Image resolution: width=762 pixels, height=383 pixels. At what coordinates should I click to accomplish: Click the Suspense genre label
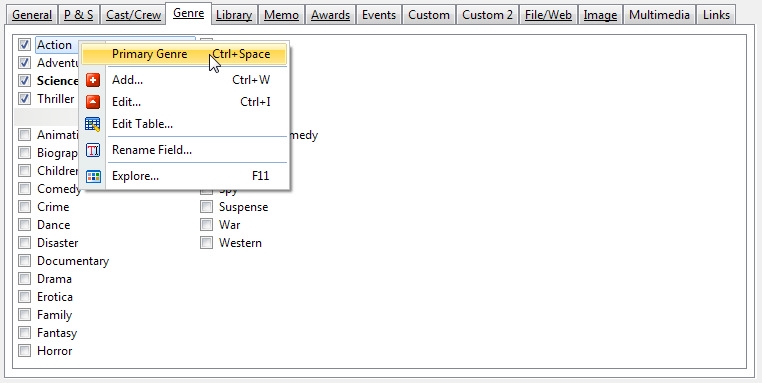[243, 207]
